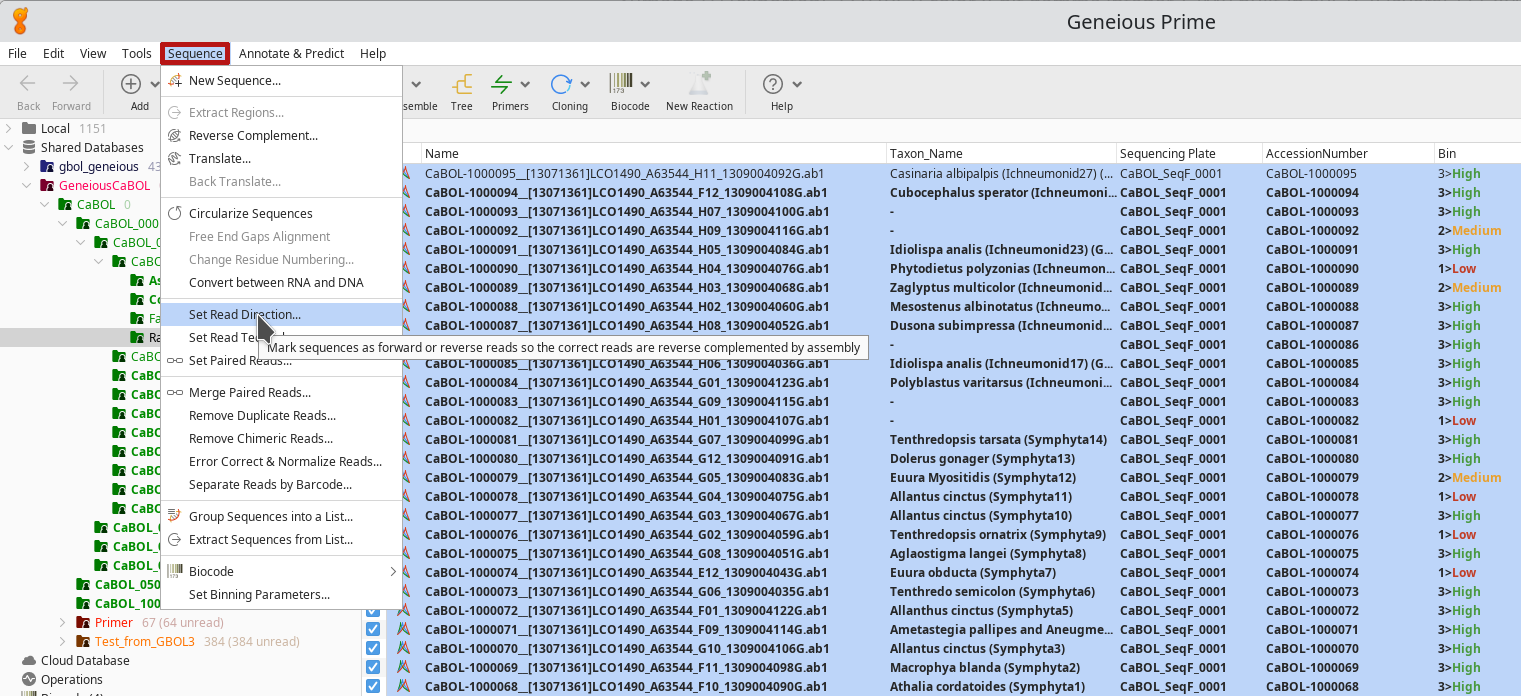The image size is (1521, 696).
Task: Expand the Primer folder in the tree
Action: tap(62, 623)
